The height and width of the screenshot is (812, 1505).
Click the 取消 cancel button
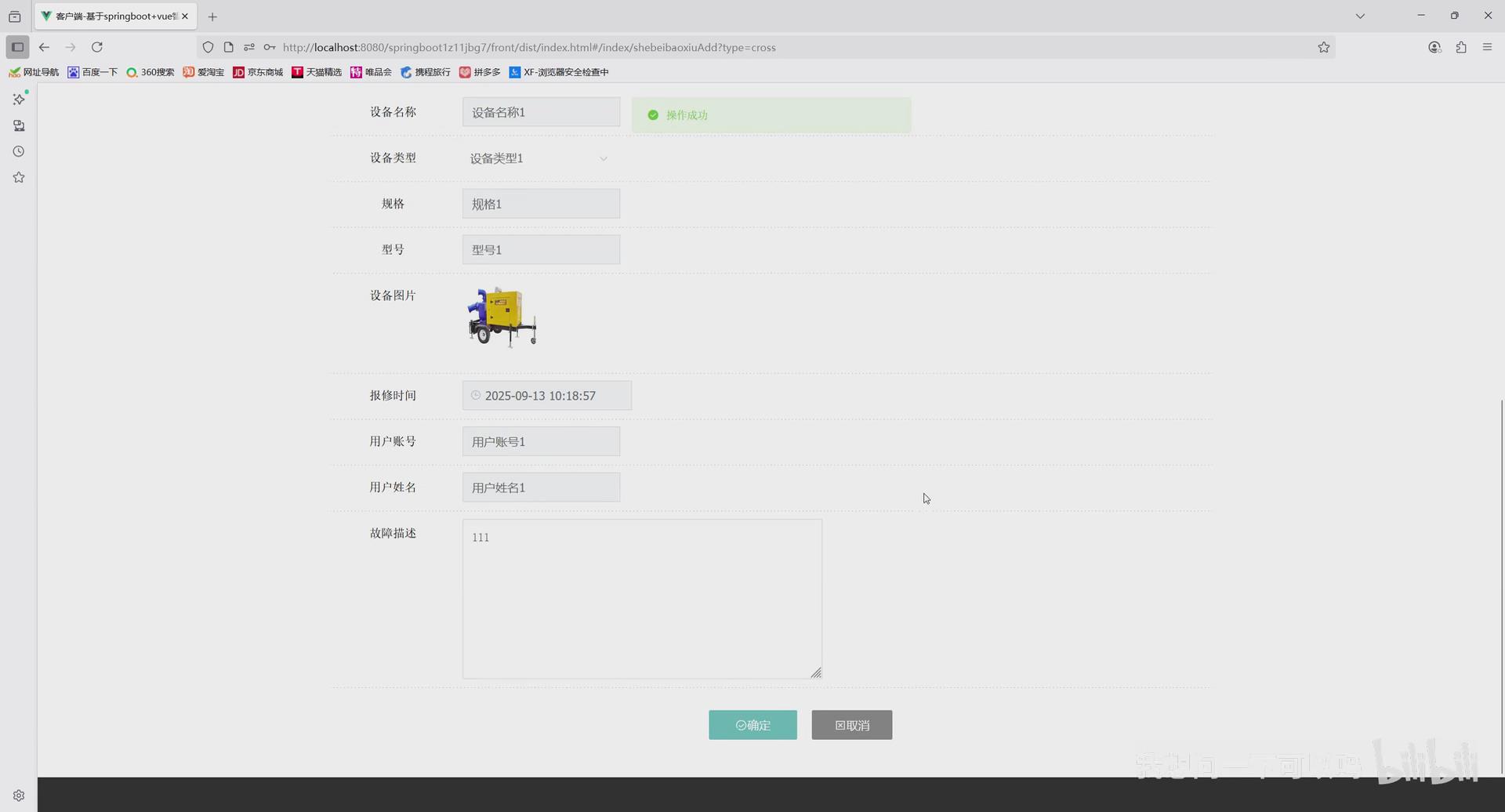point(851,725)
